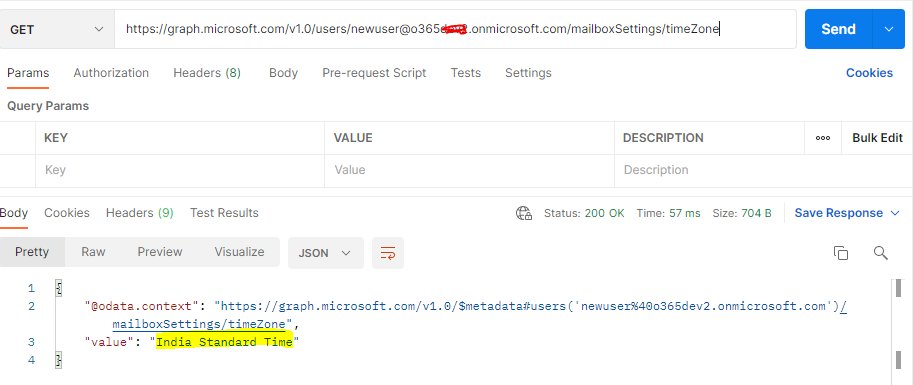Click the VALUE column header
Viewport: 913px width, 385px height.
(x=353, y=138)
